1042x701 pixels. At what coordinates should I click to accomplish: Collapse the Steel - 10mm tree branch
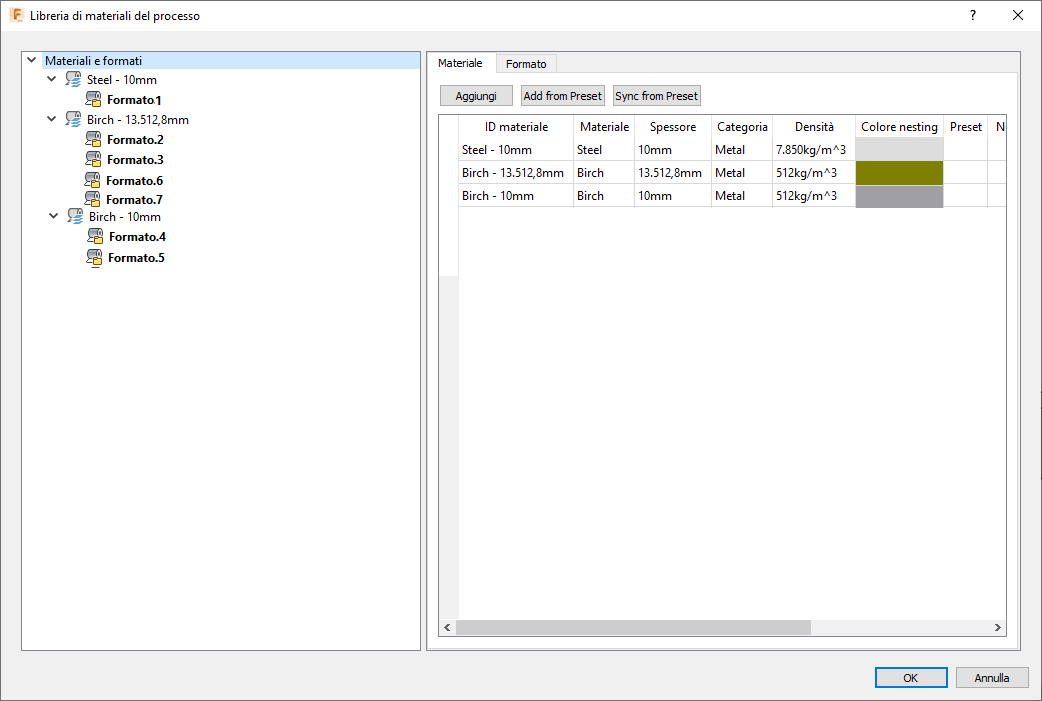point(51,79)
